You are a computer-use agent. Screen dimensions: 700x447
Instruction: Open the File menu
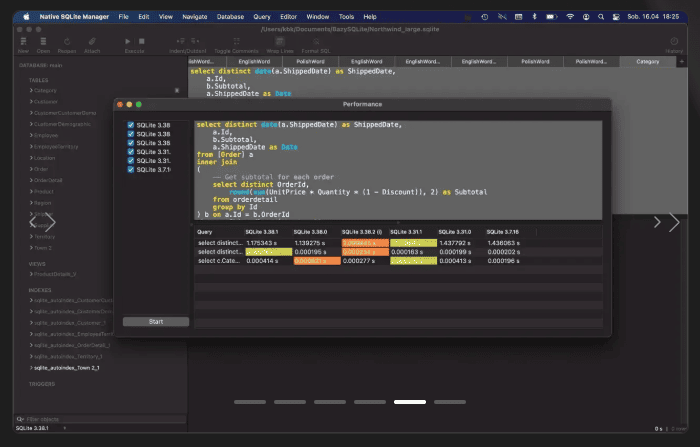tap(124, 17)
